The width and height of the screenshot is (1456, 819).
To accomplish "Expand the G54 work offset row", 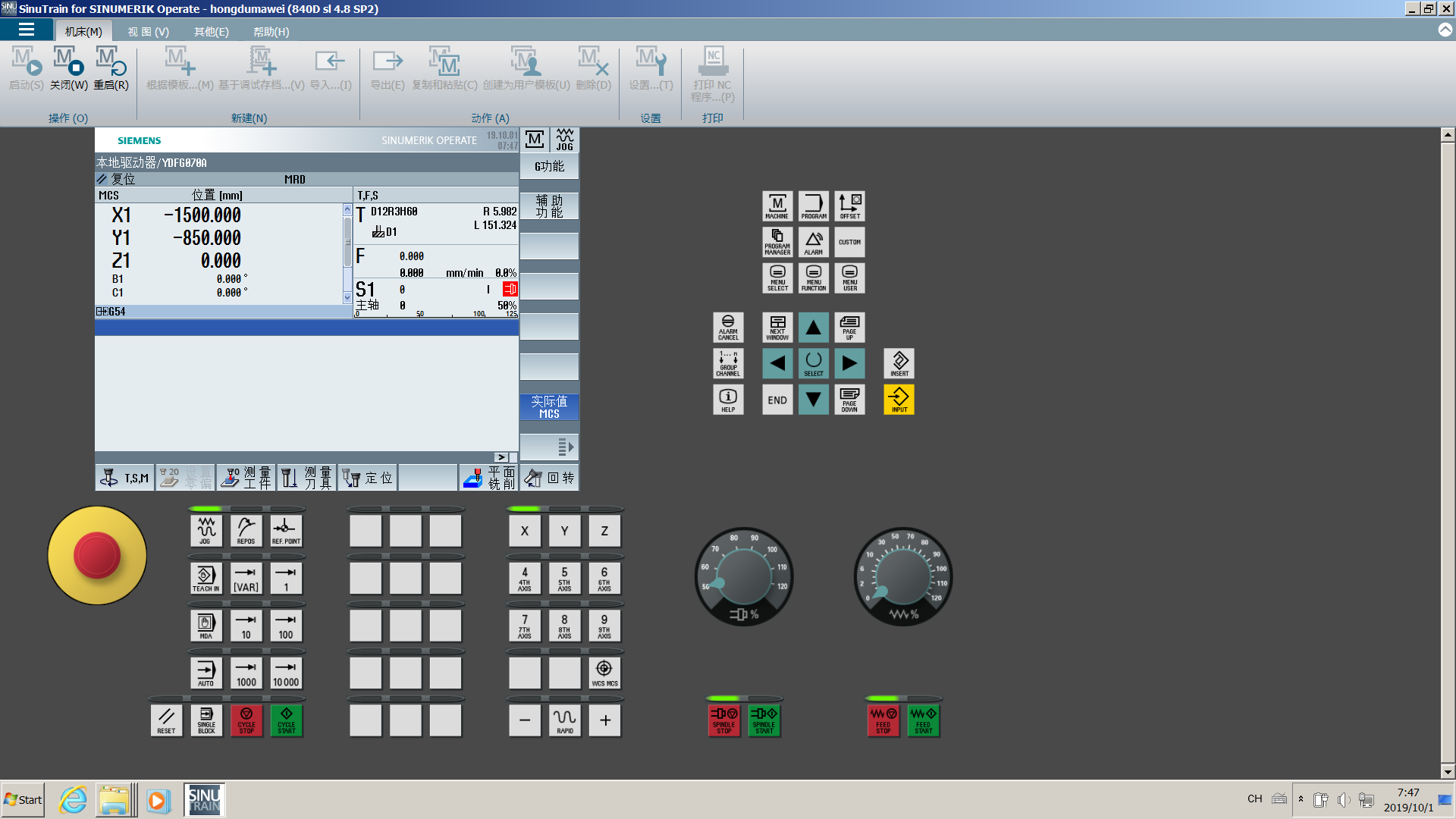I will [100, 312].
